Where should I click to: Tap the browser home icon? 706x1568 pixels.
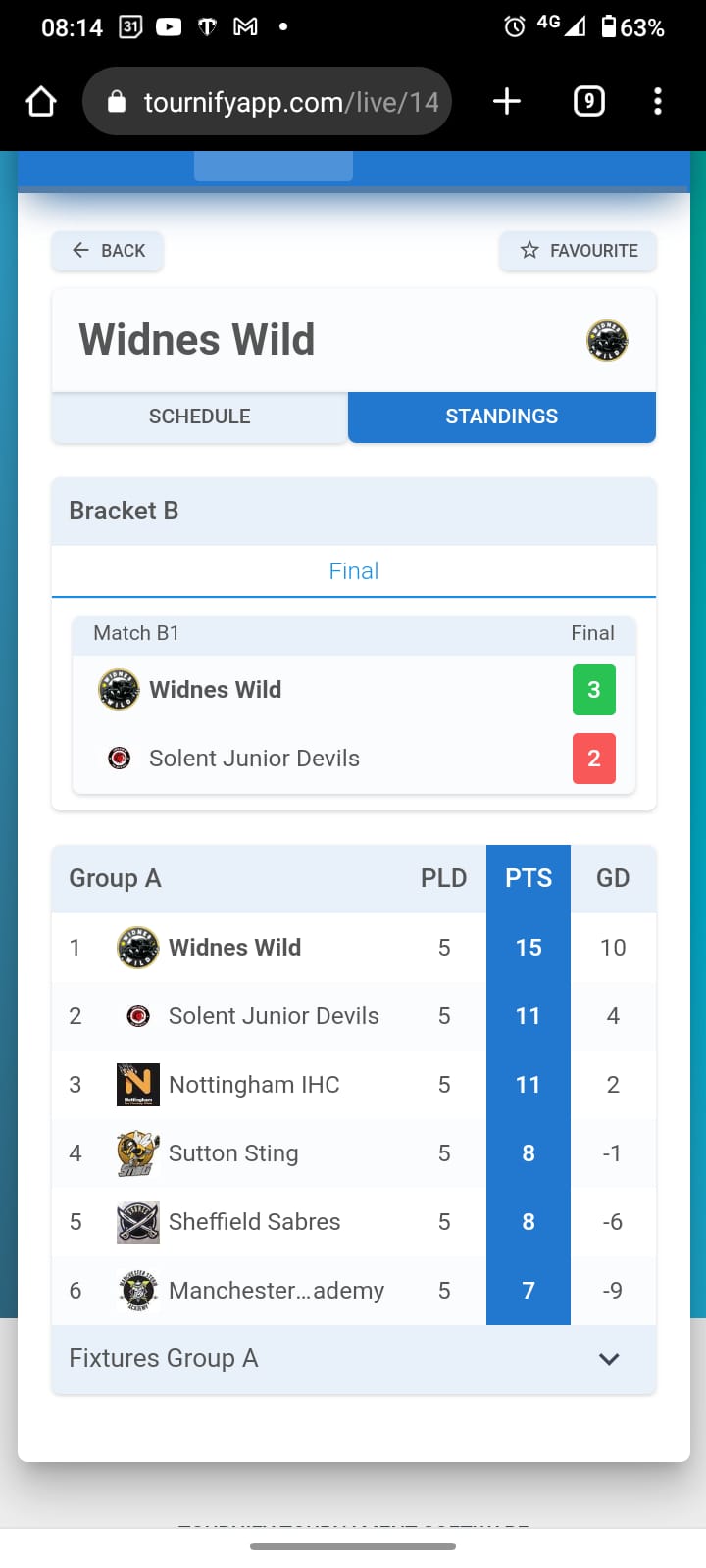[41, 101]
